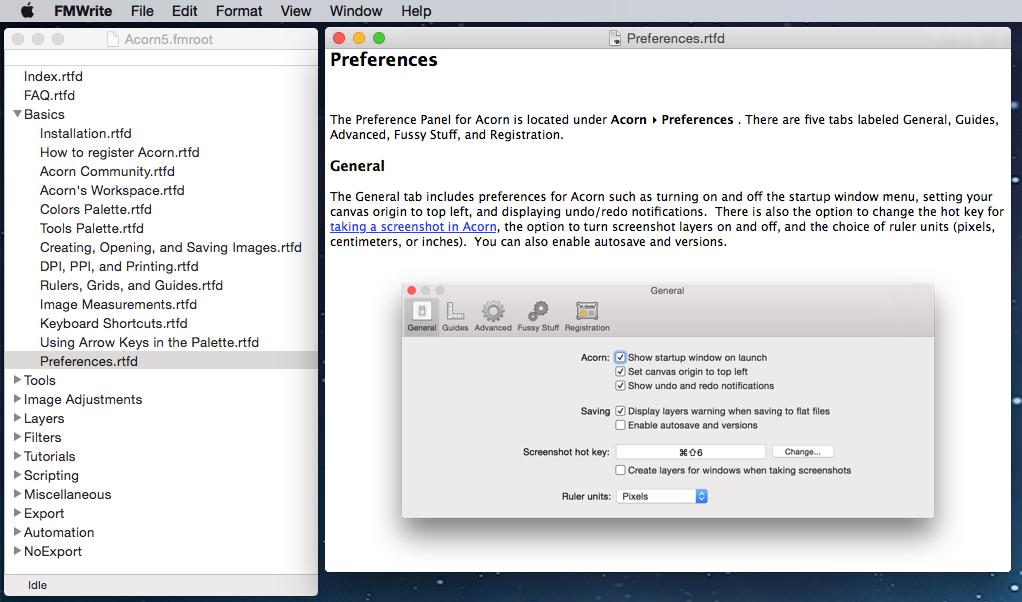Select Acorn Community.rtfd

tap(108, 171)
